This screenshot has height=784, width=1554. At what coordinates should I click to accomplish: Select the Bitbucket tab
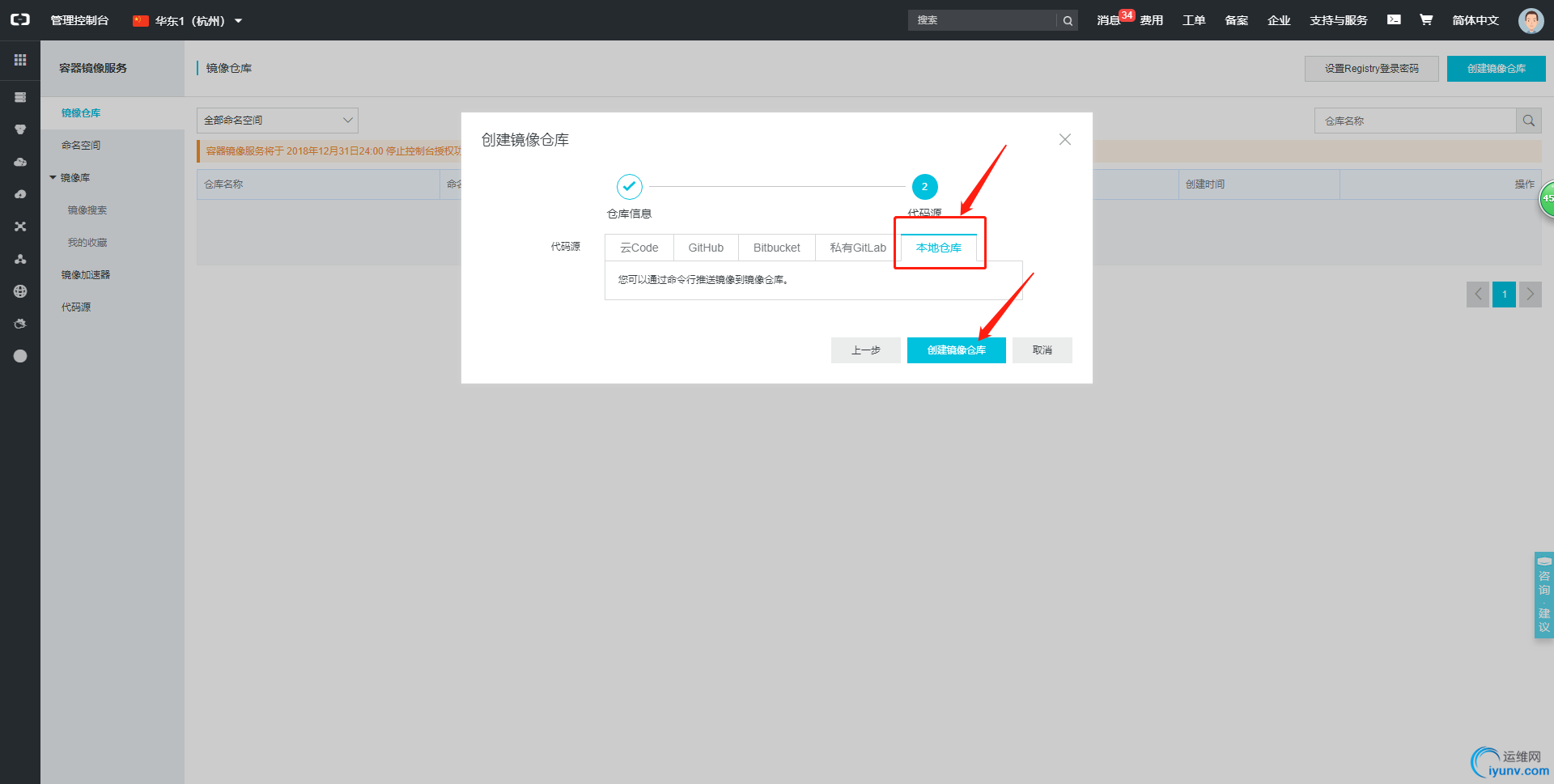(x=777, y=248)
